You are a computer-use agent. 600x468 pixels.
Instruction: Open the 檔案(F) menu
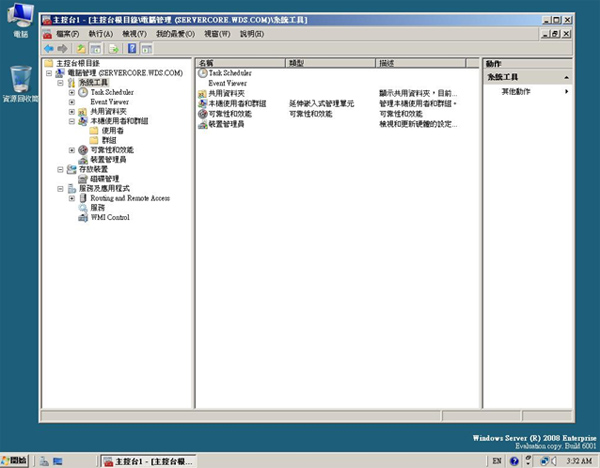[x=70, y=34]
